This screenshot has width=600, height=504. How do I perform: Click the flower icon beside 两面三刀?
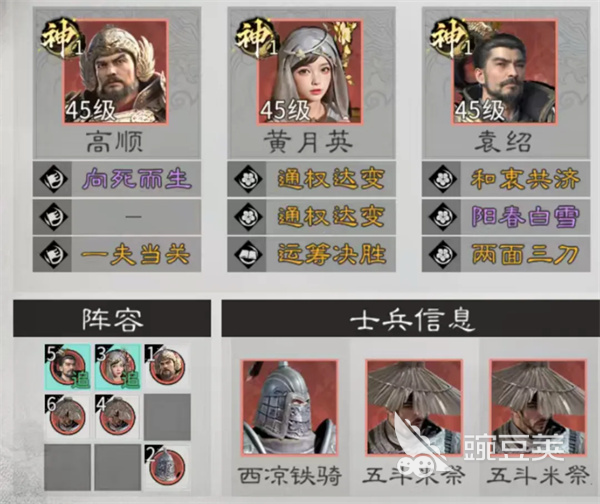[x=443, y=254]
